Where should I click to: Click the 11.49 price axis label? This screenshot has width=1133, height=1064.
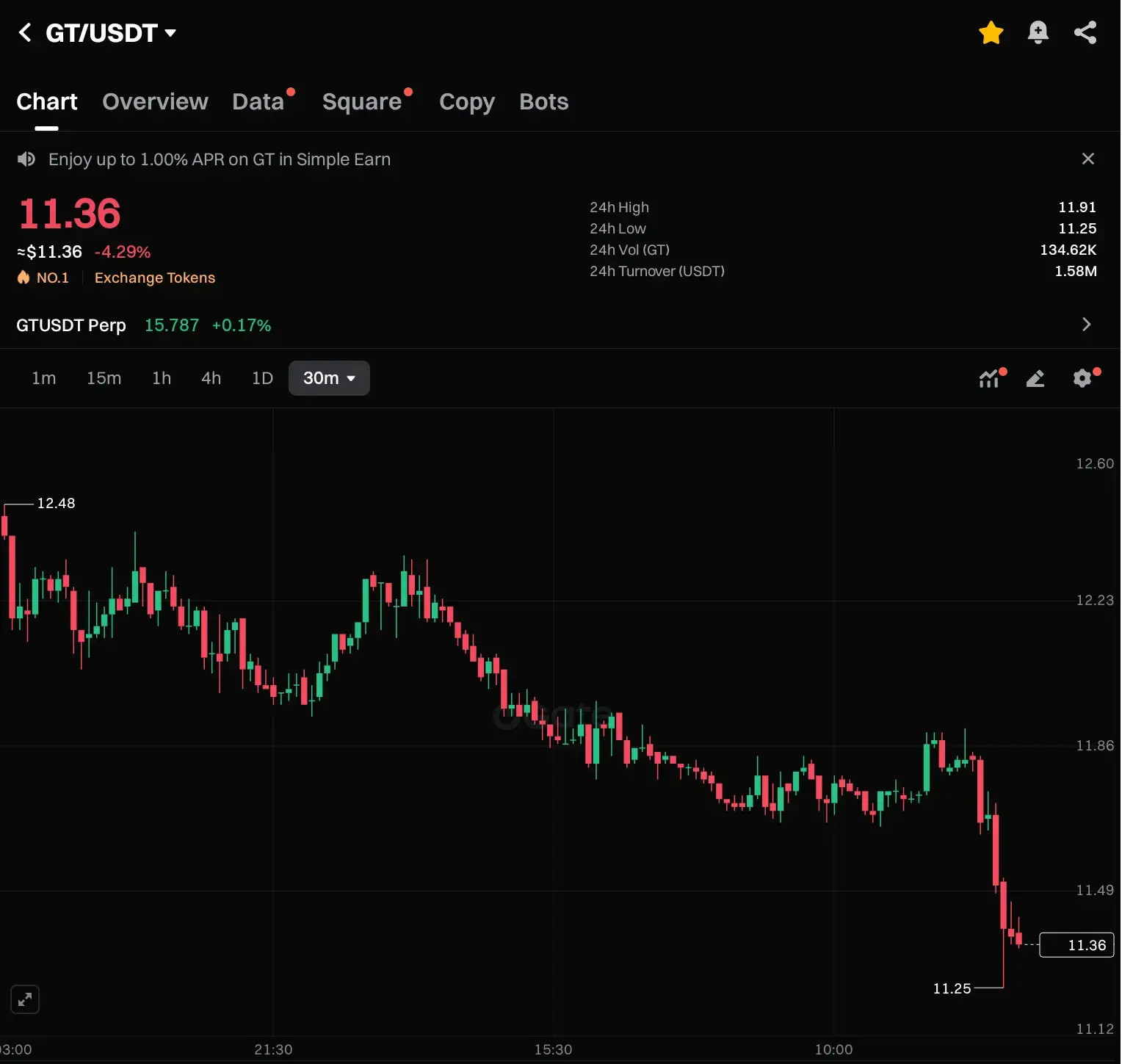(x=1095, y=890)
